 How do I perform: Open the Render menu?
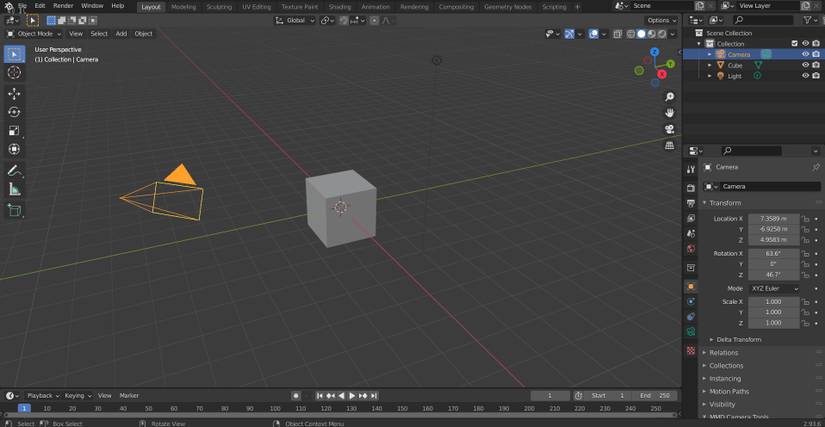63,6
